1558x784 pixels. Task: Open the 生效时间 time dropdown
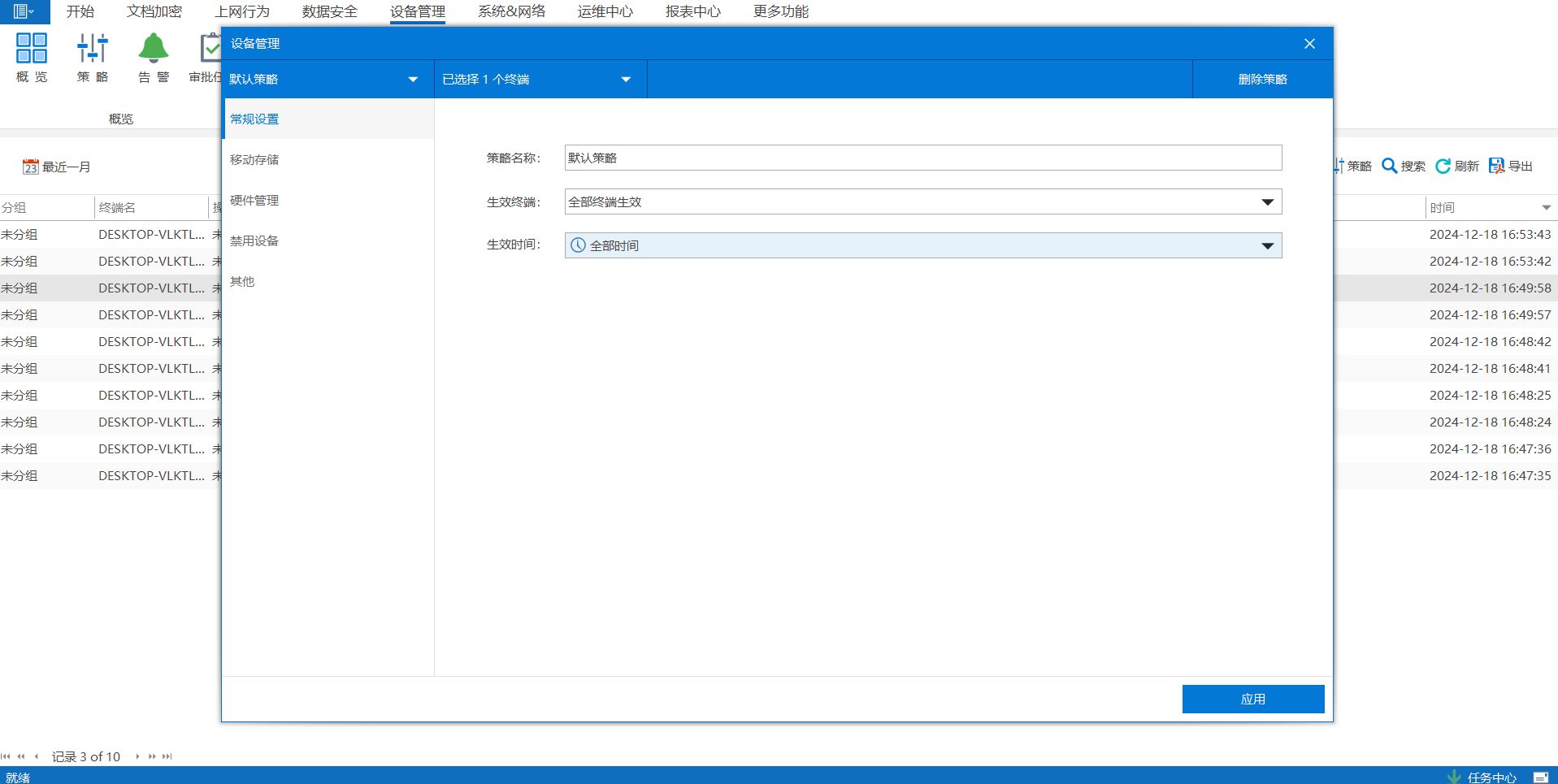click(x=922, y=245)
